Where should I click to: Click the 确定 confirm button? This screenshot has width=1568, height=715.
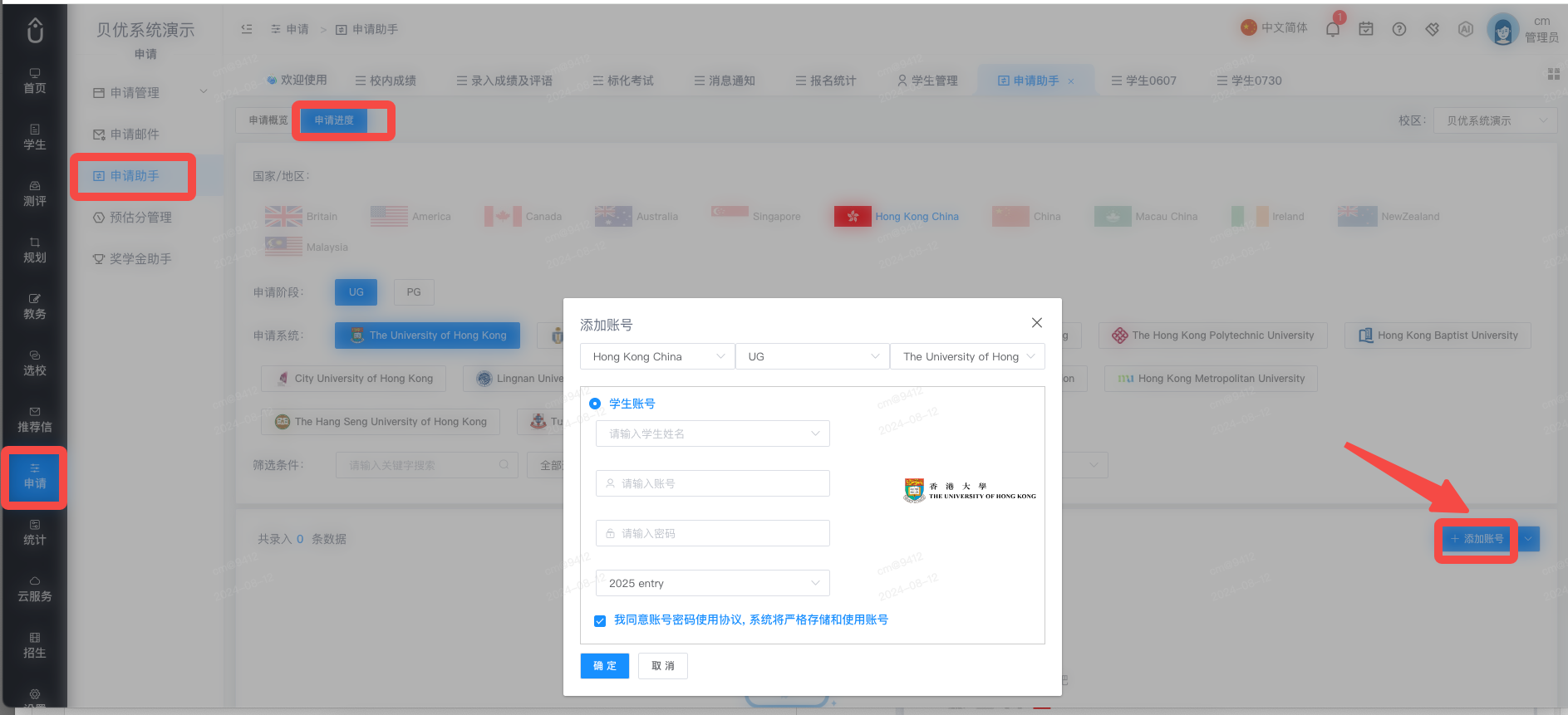(605, 666)
